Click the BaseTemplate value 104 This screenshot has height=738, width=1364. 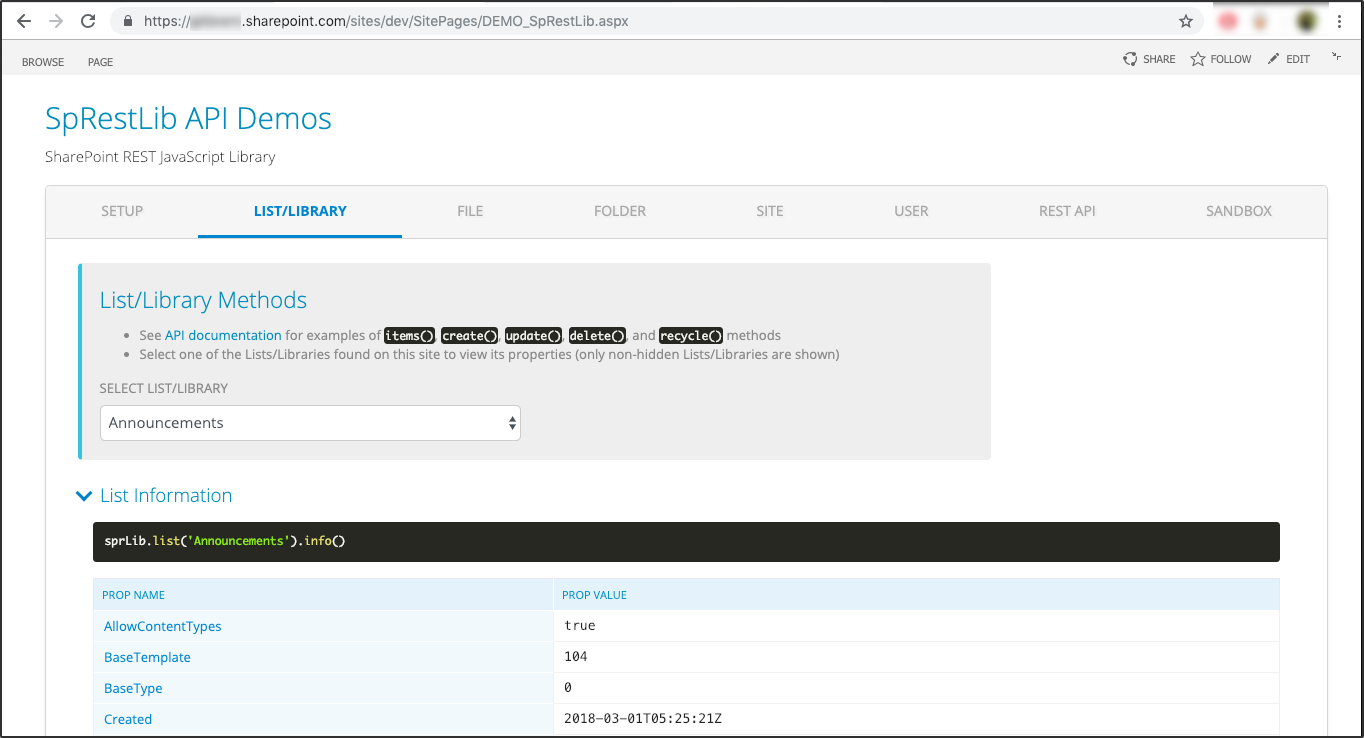click(576, 657)
